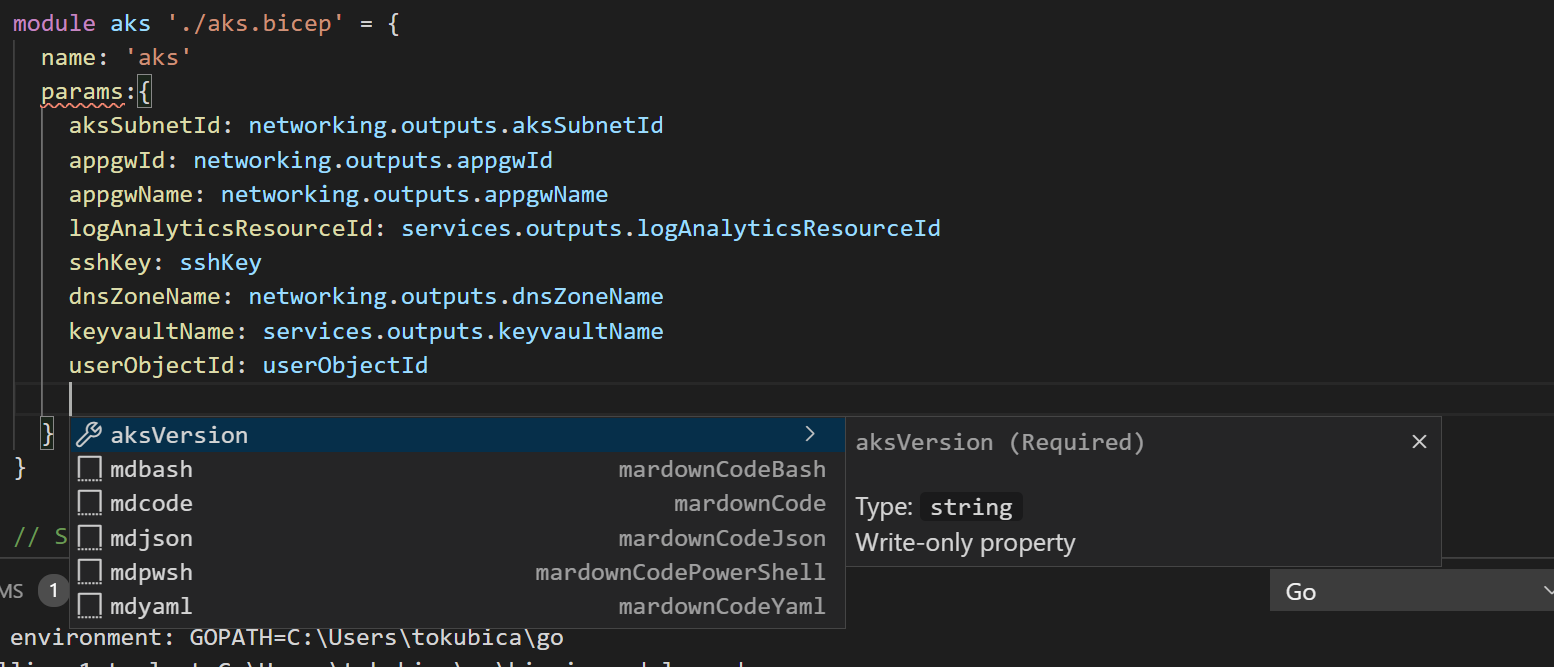Click the snippet icon next to mdjson
This screenshot has width=1554, height=667.
(x=90, y=538)
